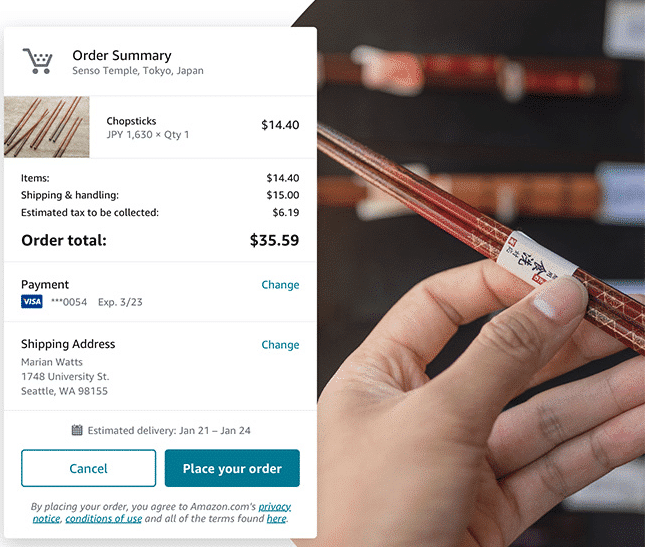
Task: Click the calendar icon beside estimated delivery
Action: (x=77, y=430)
